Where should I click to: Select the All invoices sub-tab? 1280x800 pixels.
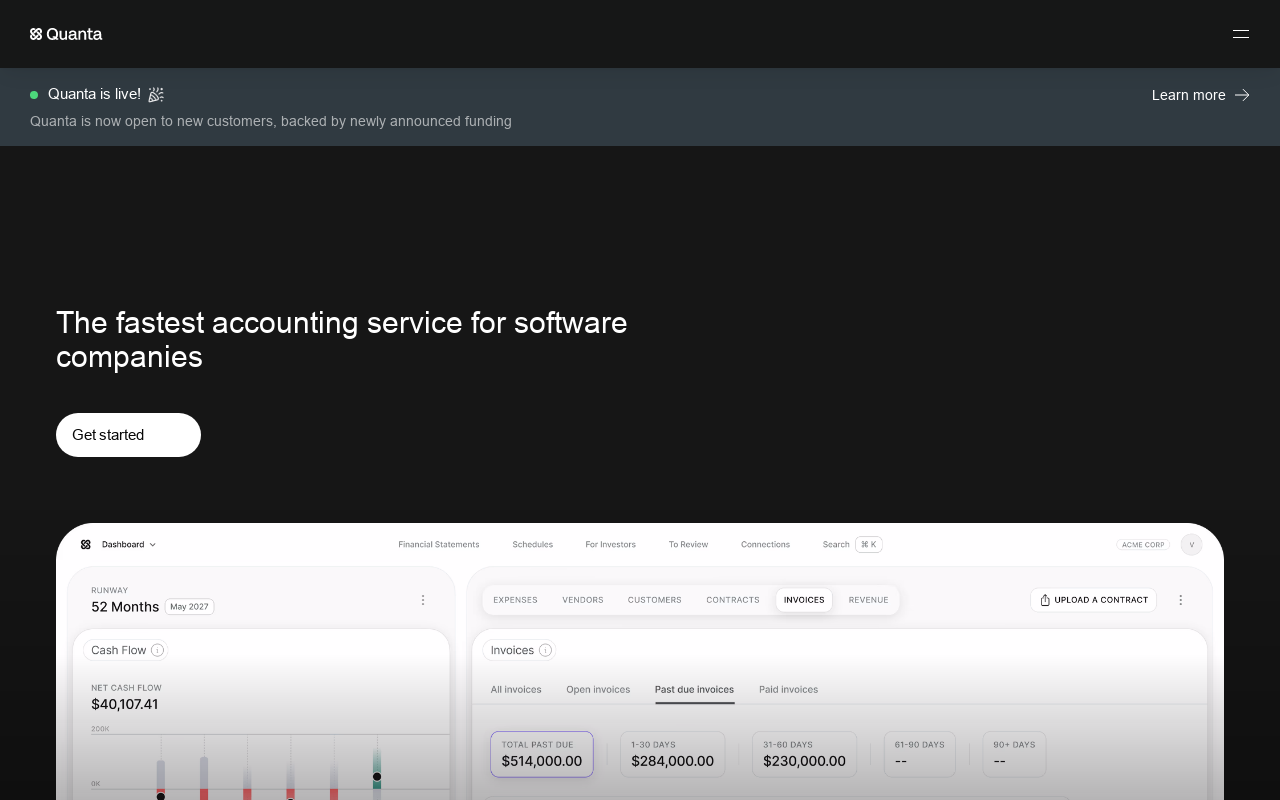(x=516, y=690)
